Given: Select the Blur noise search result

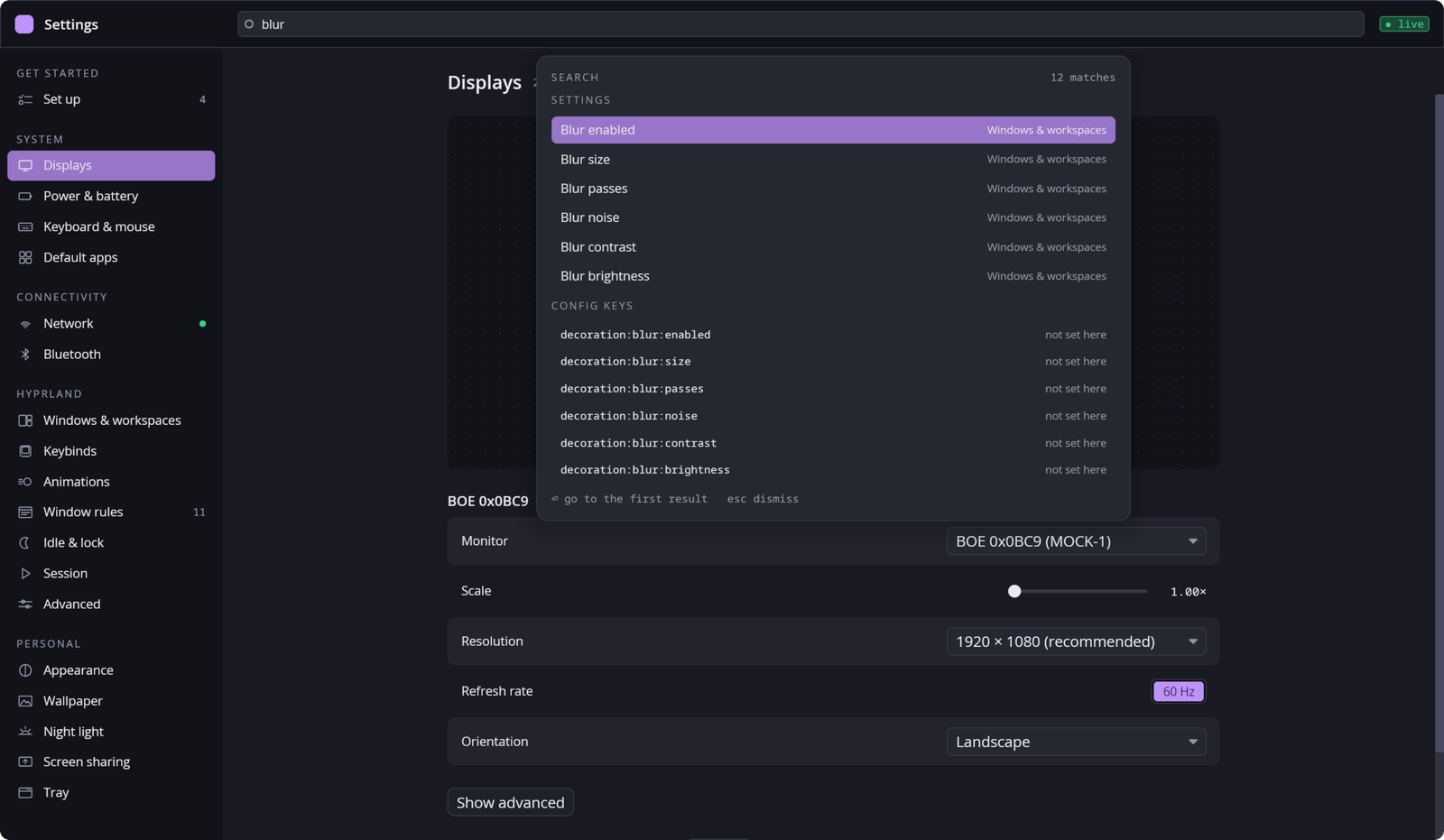Looking at the screenshot, I should tap(833, 217).
